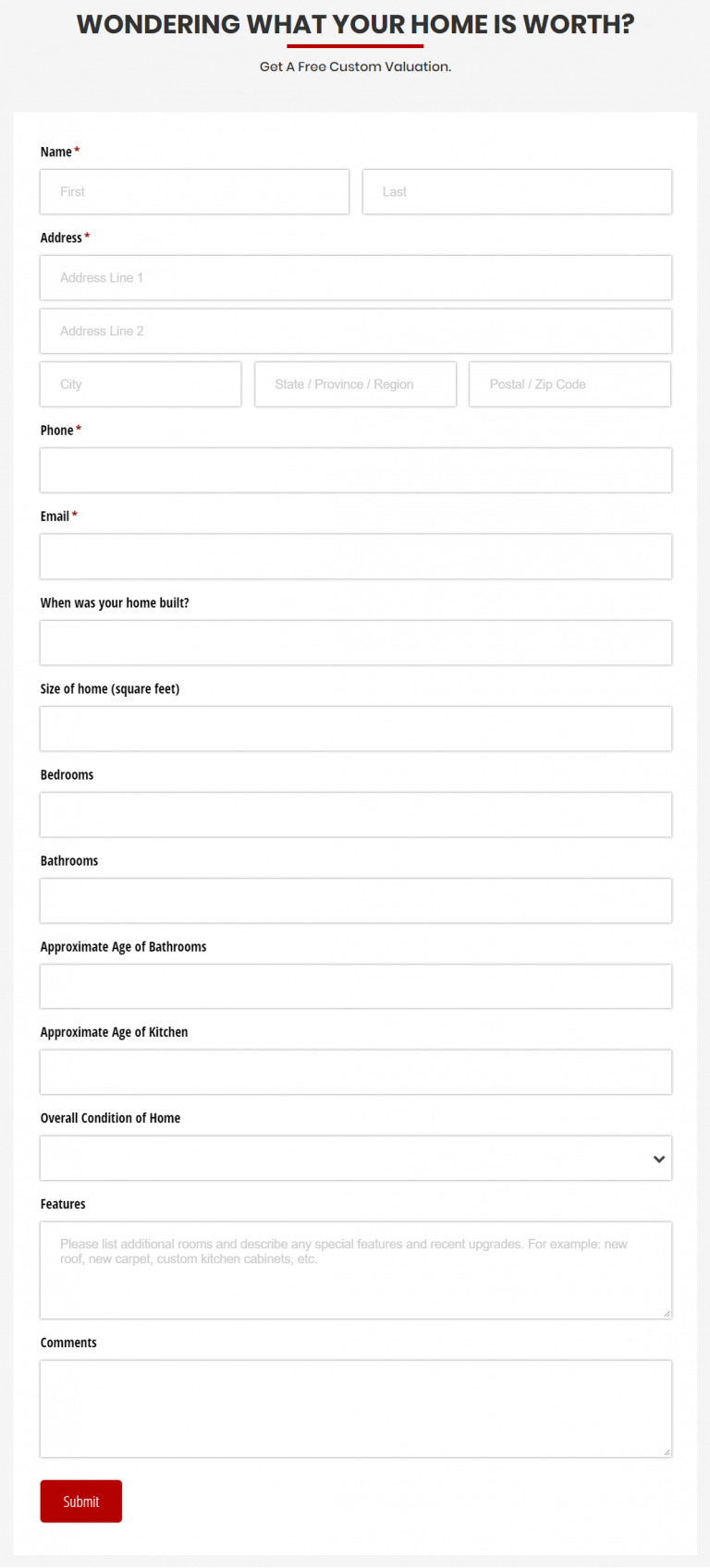Click the Email input field
710x1568 pixels.
coord(355,555)
